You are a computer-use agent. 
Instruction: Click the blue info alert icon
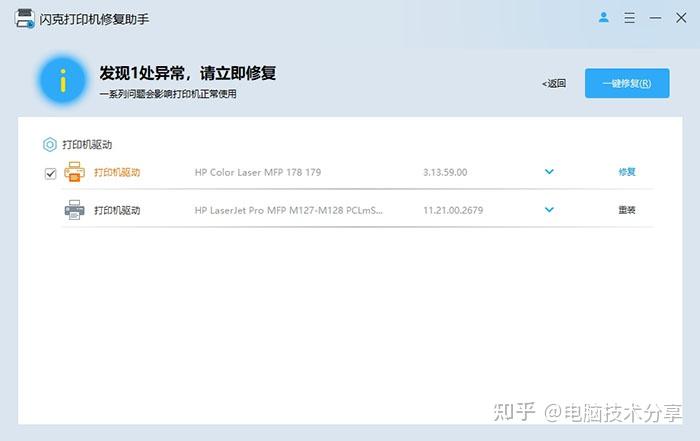pyautogui.click(x=62, y=80)
